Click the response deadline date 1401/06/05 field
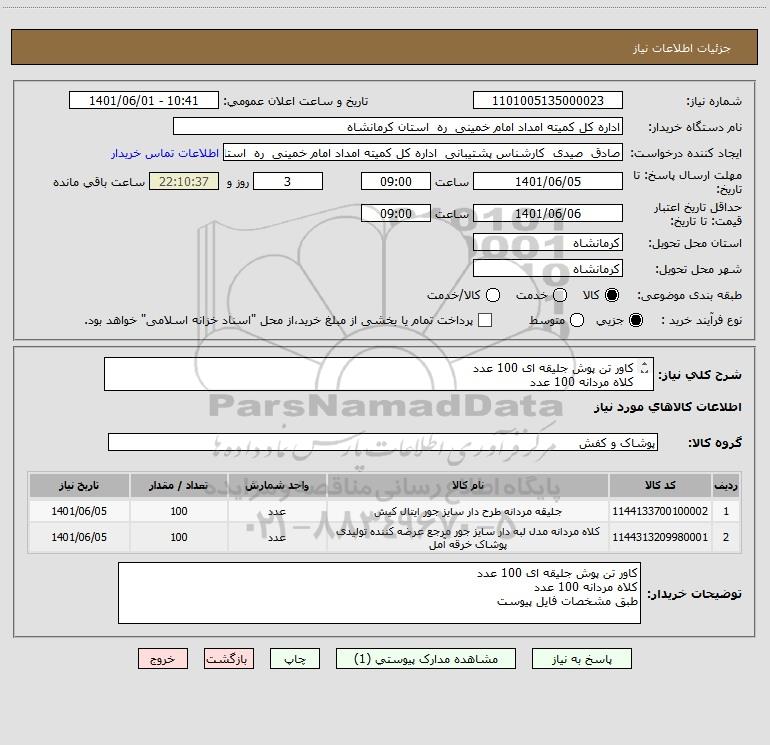 point(548,181)
